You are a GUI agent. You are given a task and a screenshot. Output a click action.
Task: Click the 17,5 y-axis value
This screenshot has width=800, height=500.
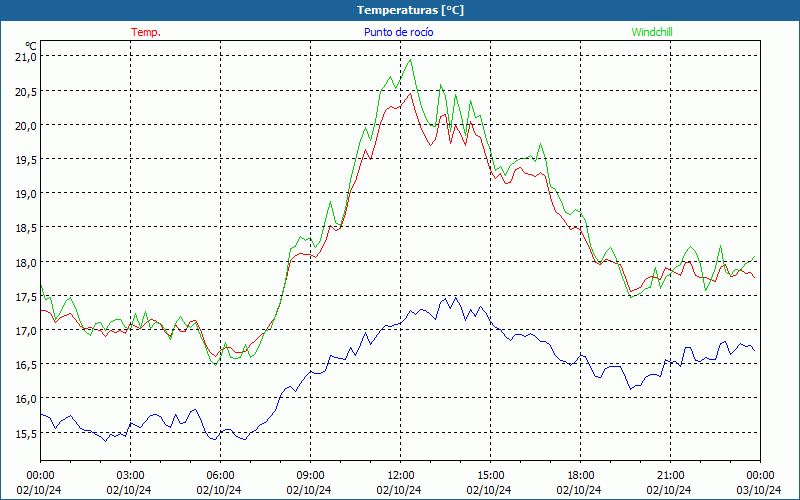coord(25,296)
